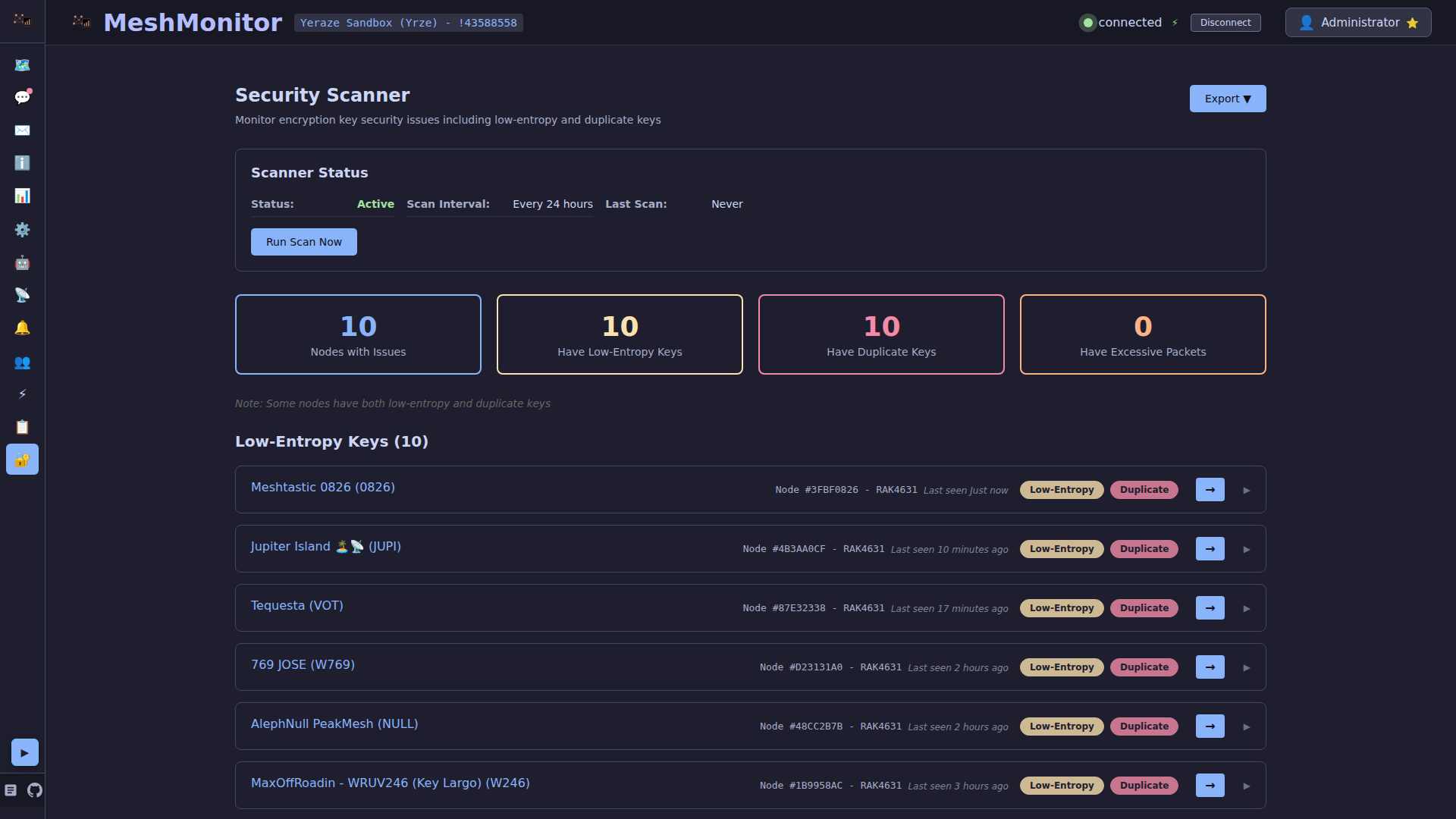Screen dimensions: 1456x819
Task: Expand the Tequesta (VOT) row triangle
Action: tap(1246, 609)
